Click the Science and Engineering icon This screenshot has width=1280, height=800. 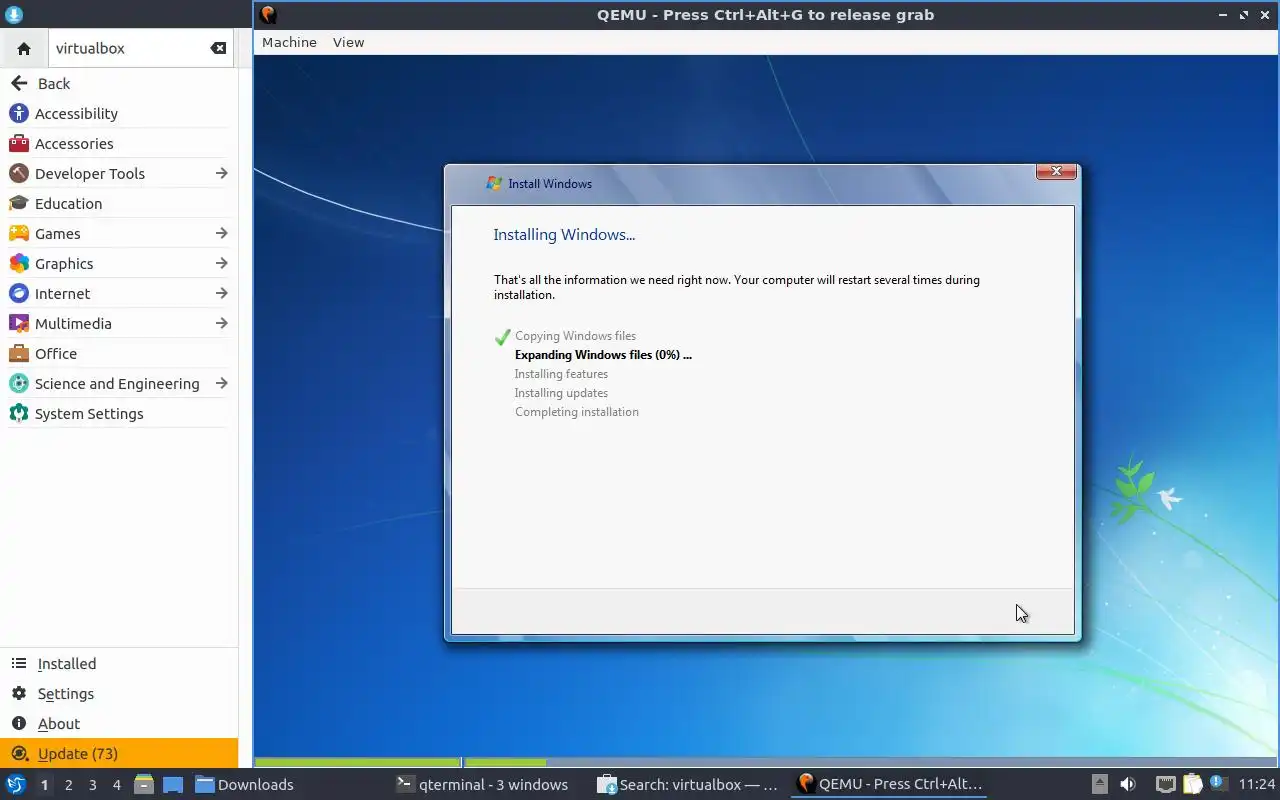18,384
